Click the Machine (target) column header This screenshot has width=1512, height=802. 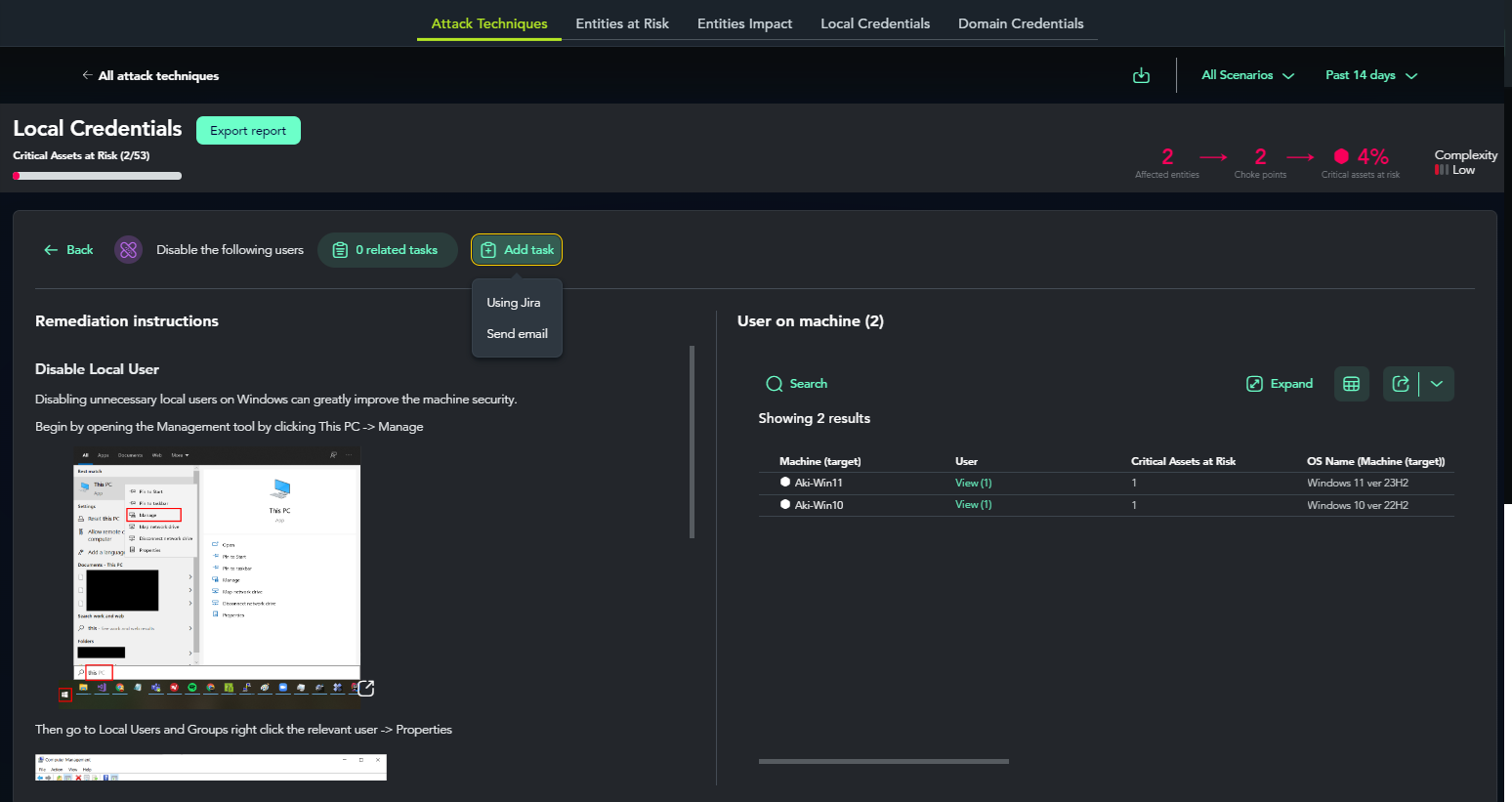[820, 461]
